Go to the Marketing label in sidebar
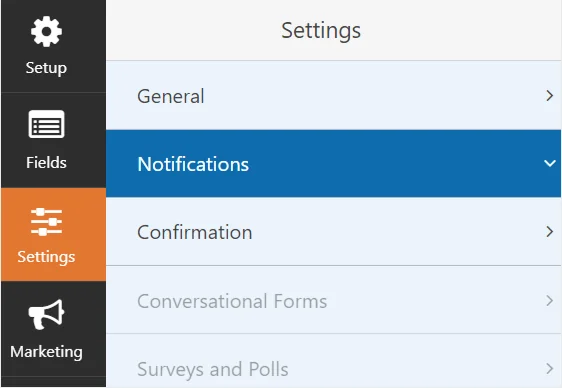 (46, 352)
